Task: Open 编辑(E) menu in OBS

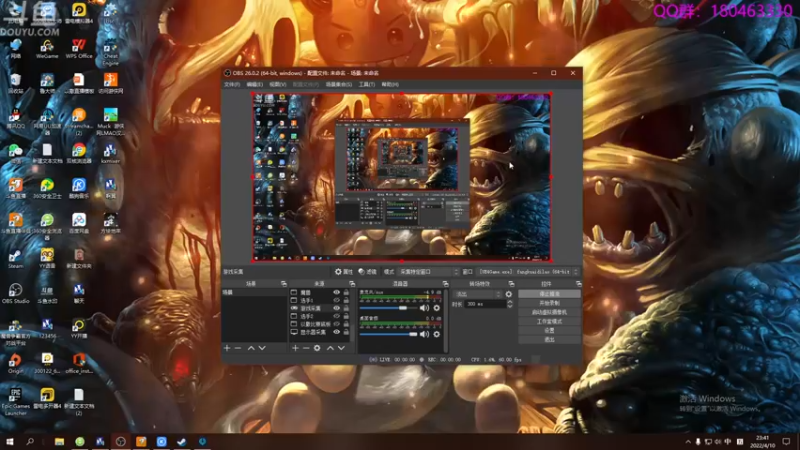Action: pos(255,85)
